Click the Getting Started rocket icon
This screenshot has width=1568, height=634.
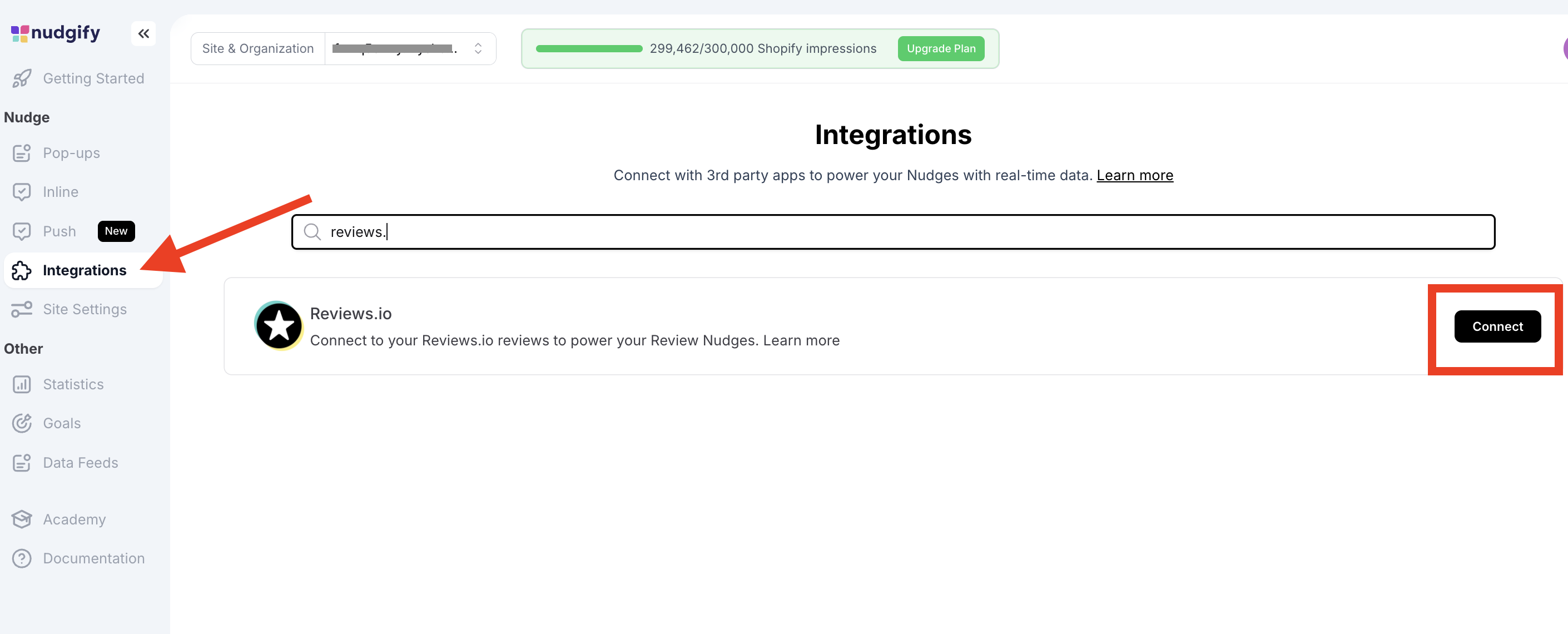click(22, 78)
